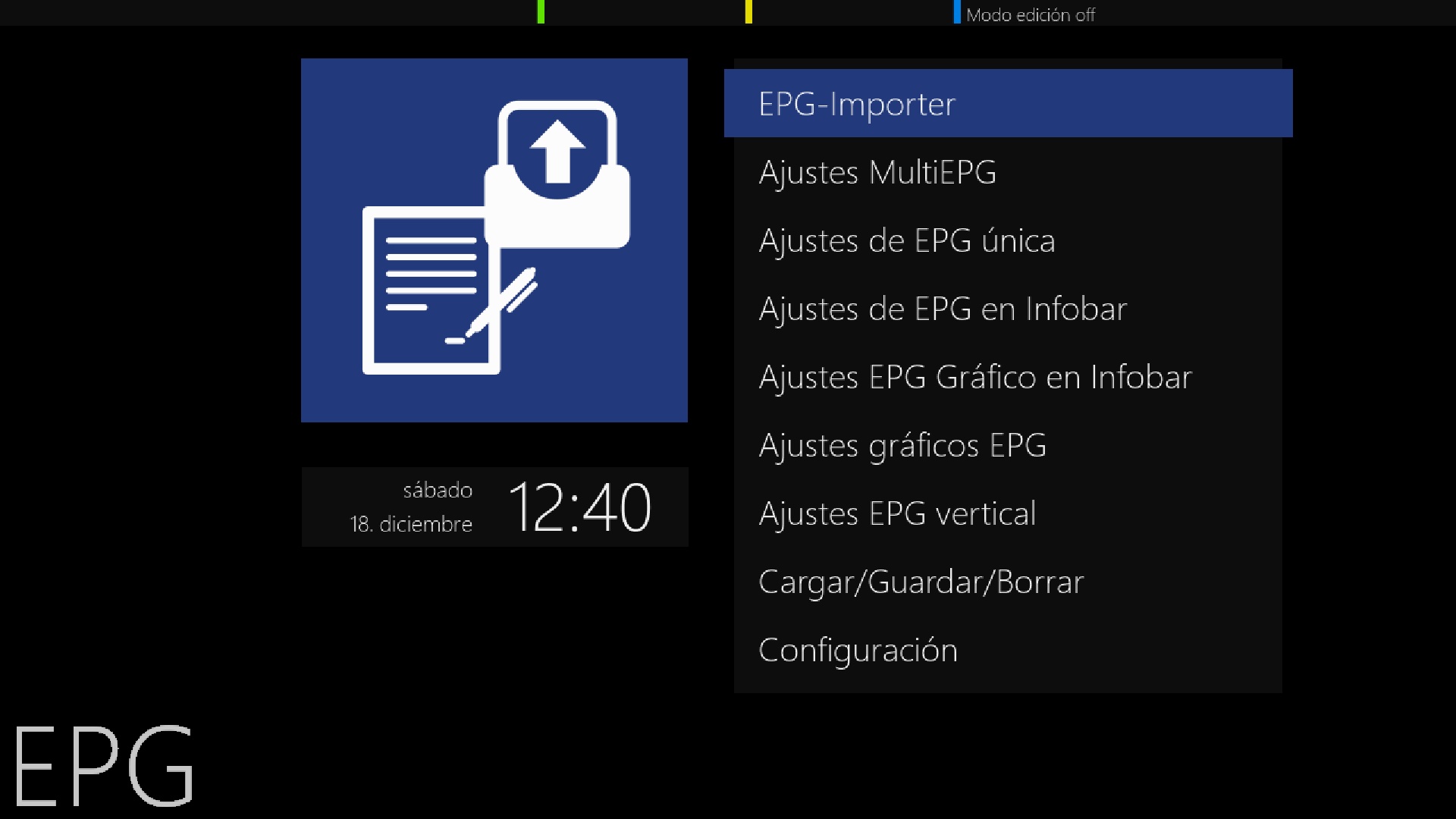Click the sábado 18. diciembre date
The width and height of the screenshot is (1456, 819).
pos(411,507)
